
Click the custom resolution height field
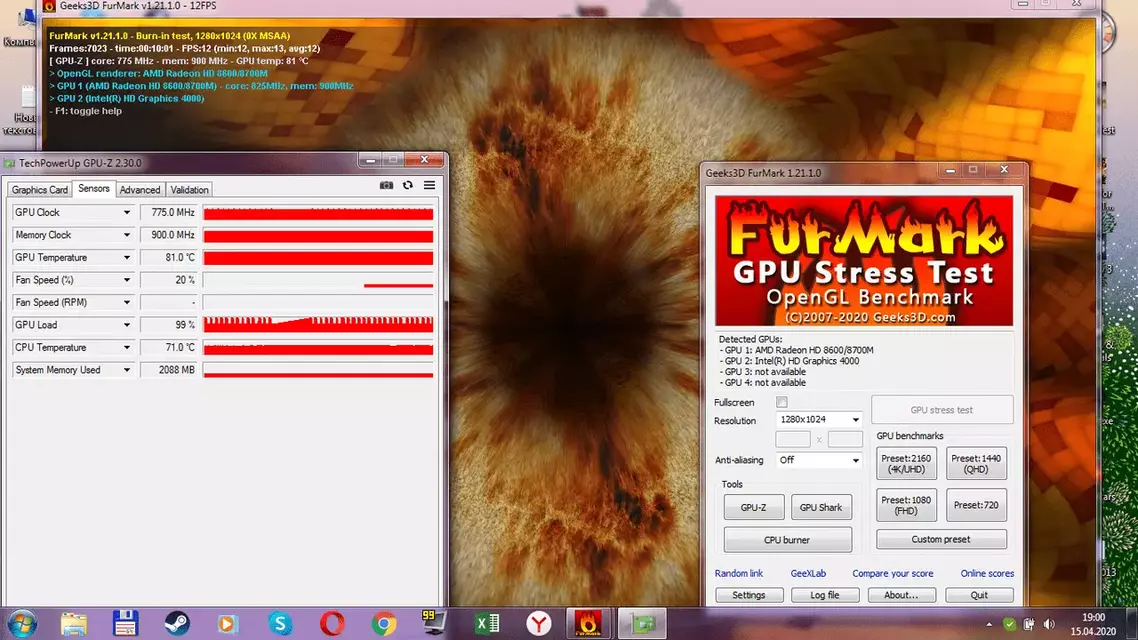coord(846,439)
